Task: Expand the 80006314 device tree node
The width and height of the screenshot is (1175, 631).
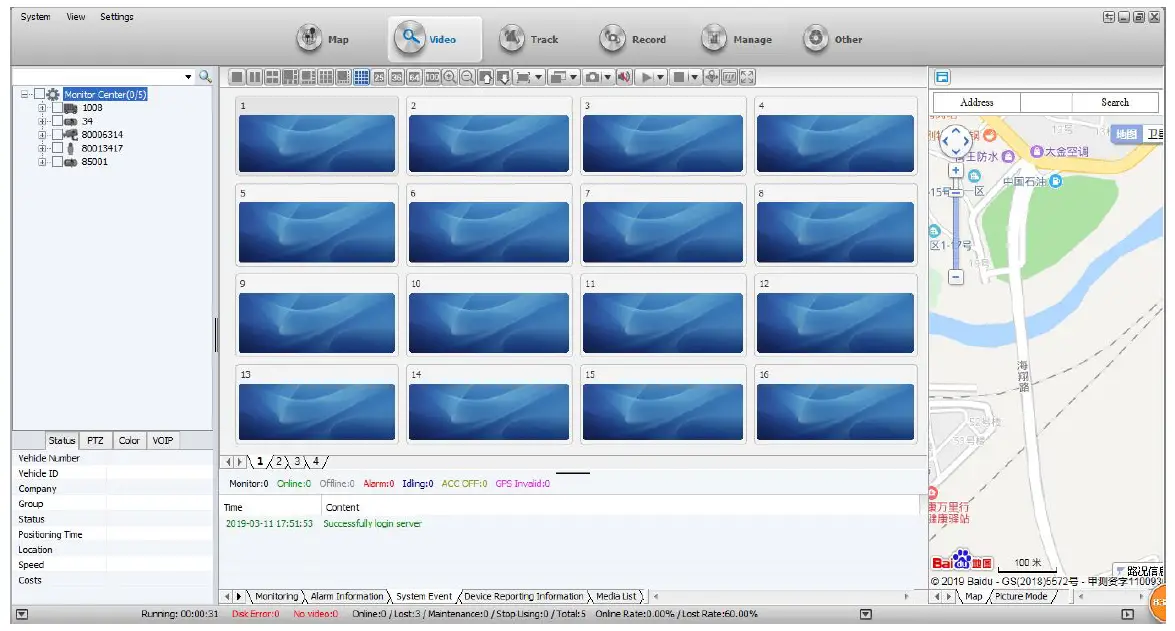Action: [43, 134]
